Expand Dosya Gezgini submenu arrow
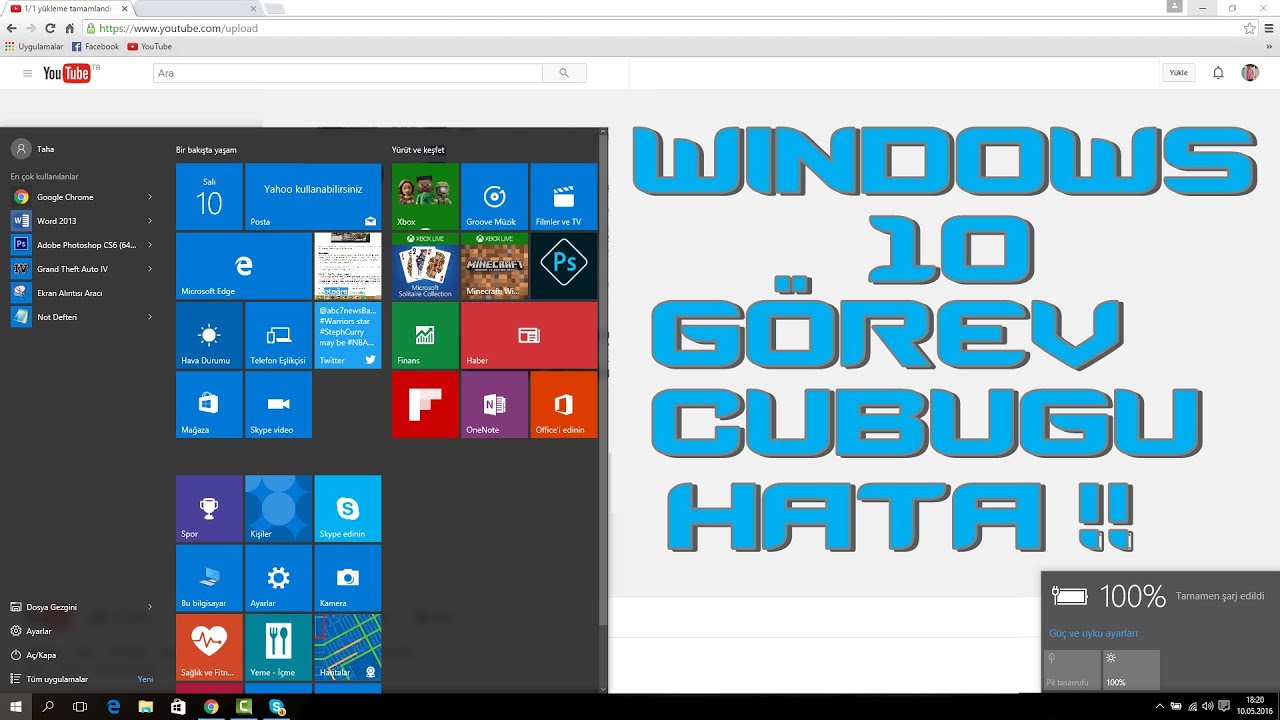 click(150, 607)
